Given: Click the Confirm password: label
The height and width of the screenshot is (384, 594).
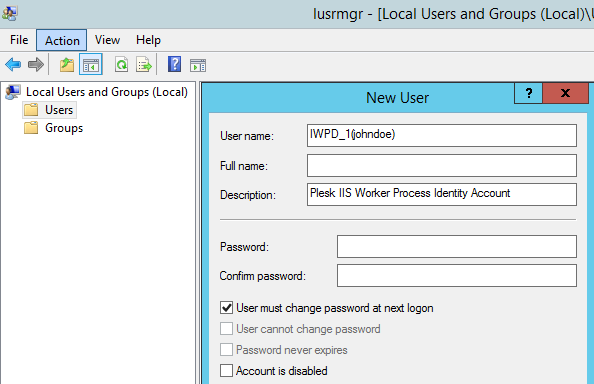Looking at the screenshot, I should click(263, 276).
